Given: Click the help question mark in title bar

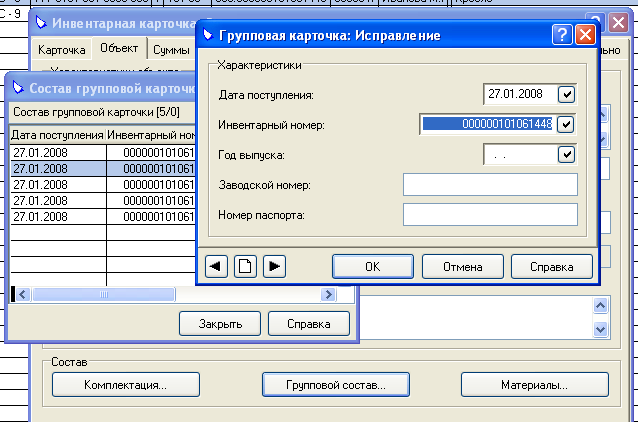Looking at the screenshot, I should (561, 35).
